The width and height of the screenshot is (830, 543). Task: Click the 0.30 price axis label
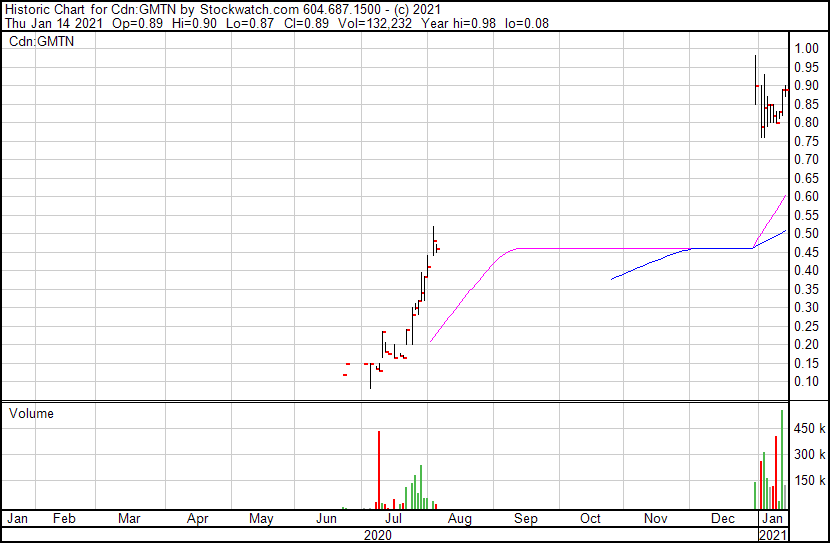coord(806,307)
